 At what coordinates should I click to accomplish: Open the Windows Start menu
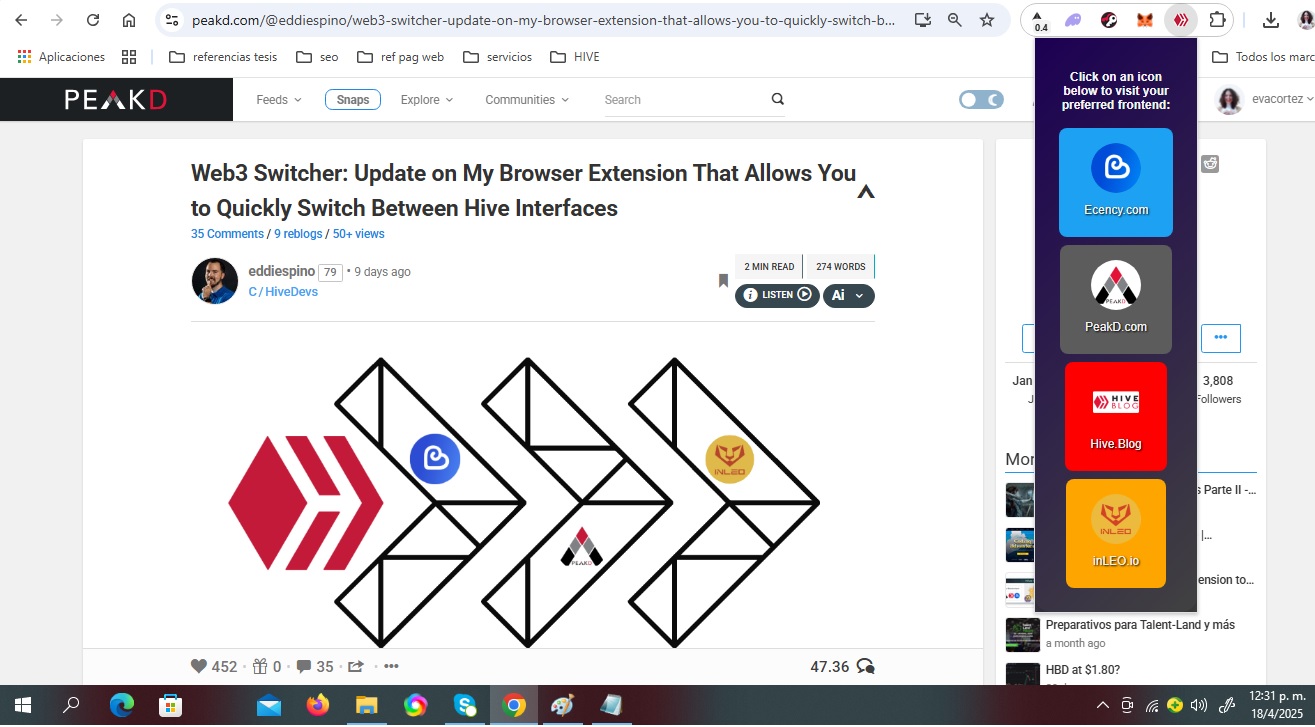(x=22, y=705)
